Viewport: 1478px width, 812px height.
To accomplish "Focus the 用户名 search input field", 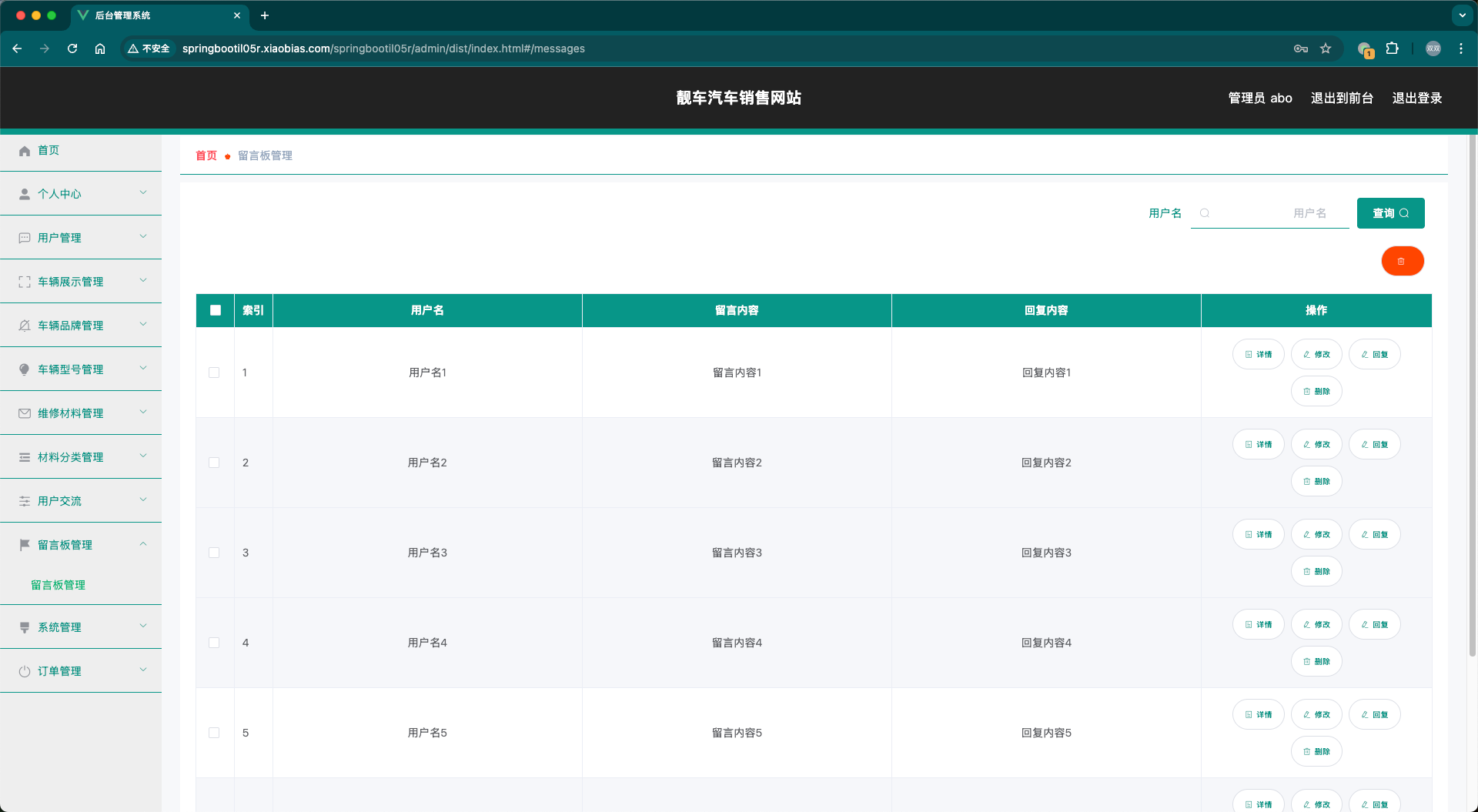I will coord(1270,213).
